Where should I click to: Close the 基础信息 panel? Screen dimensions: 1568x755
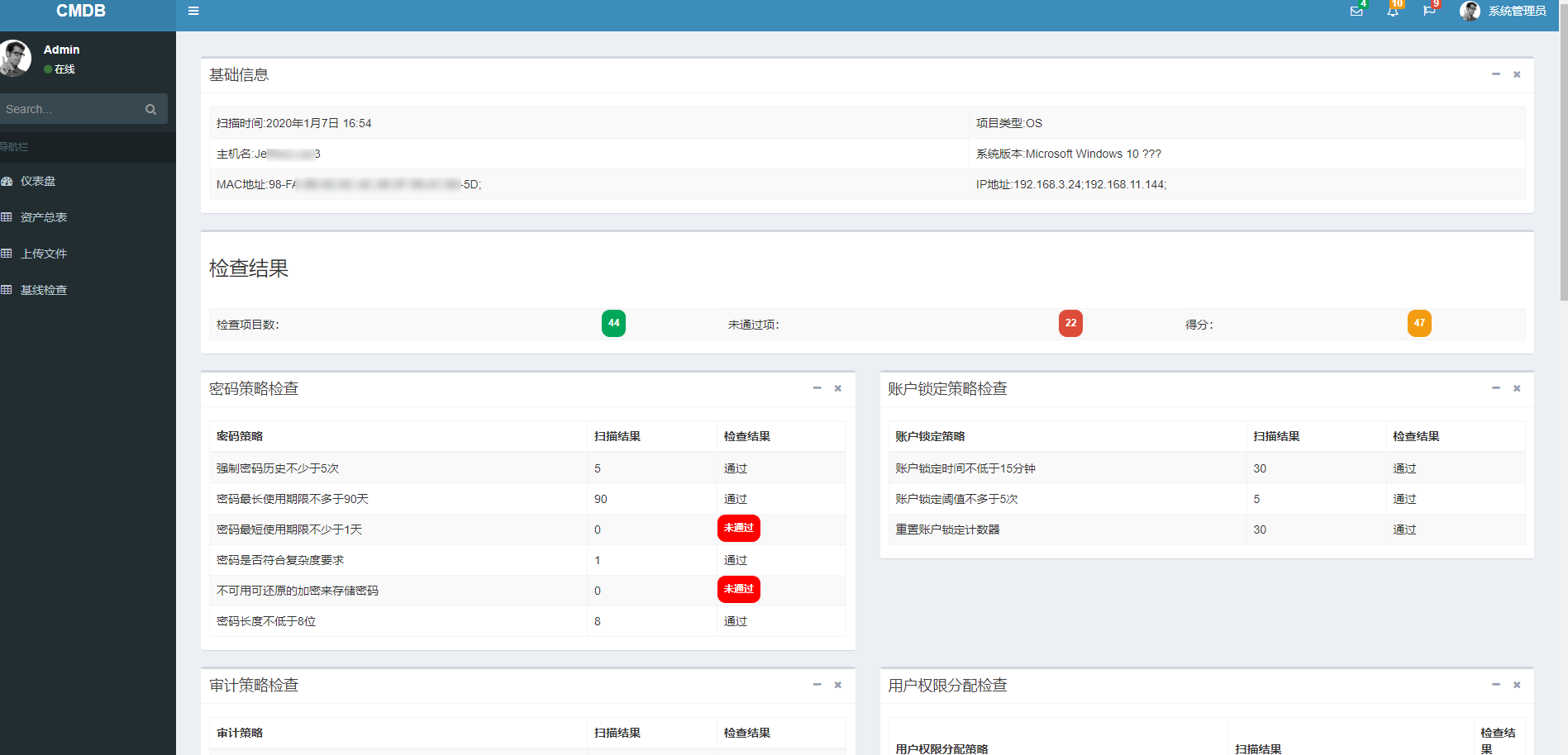tap(1517, 74)
